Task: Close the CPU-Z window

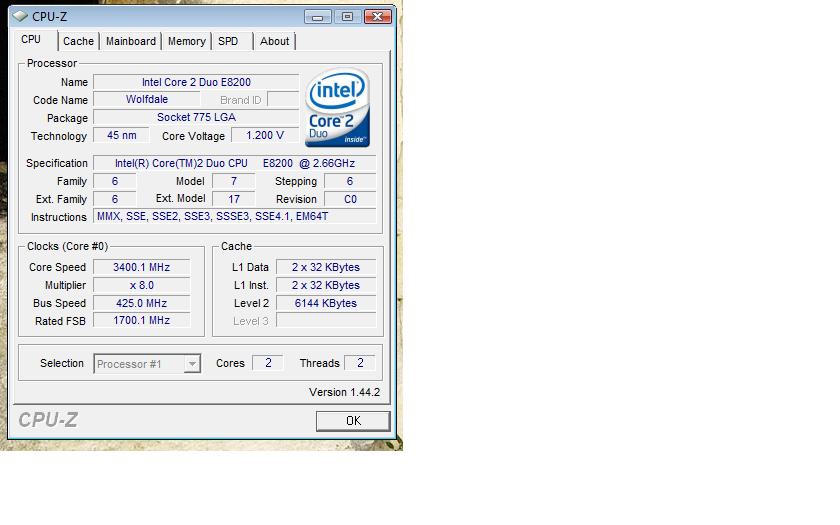Action: tap(377, 17)
